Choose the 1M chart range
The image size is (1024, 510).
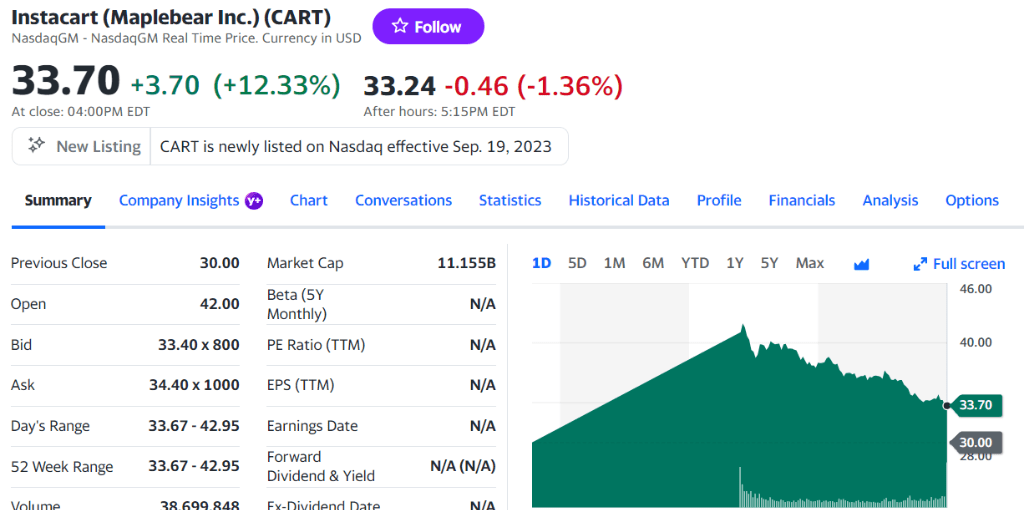click(614, 263)
